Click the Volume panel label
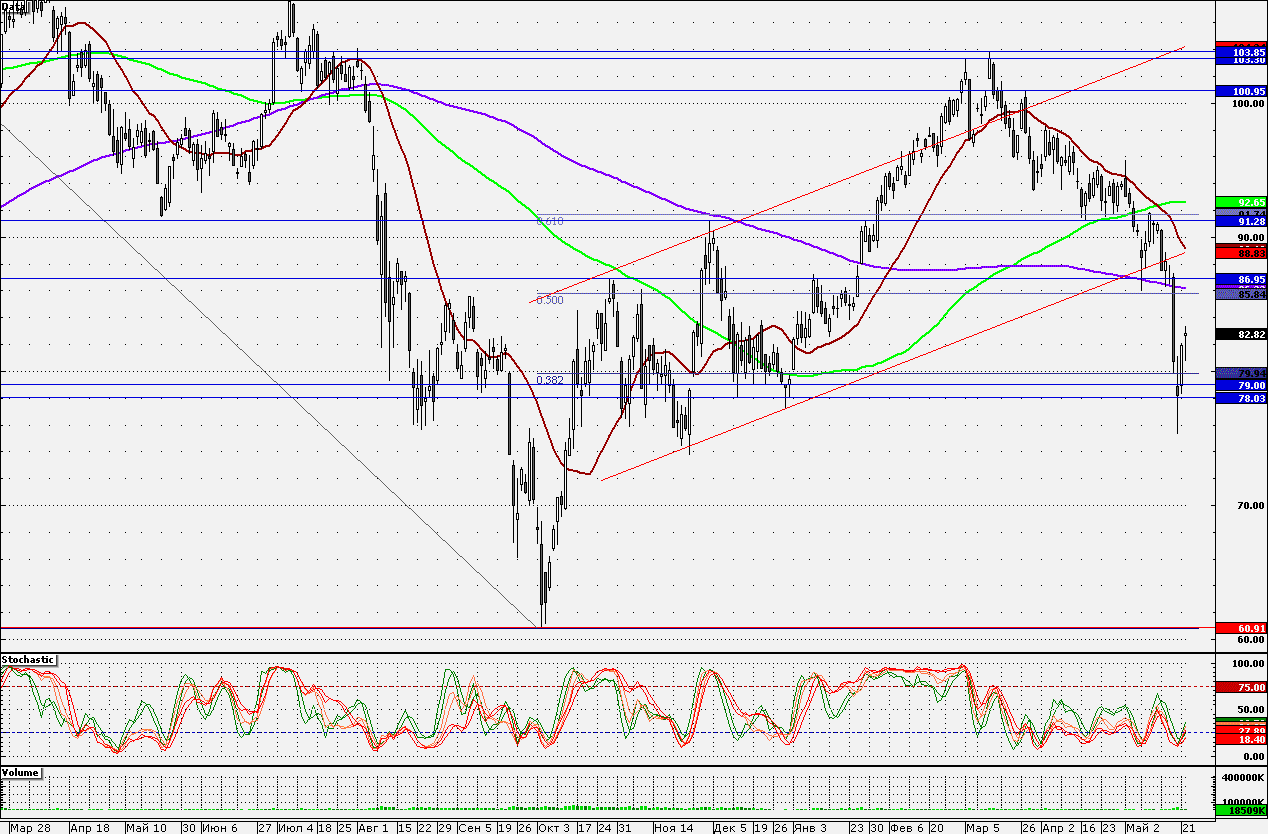 21,773
